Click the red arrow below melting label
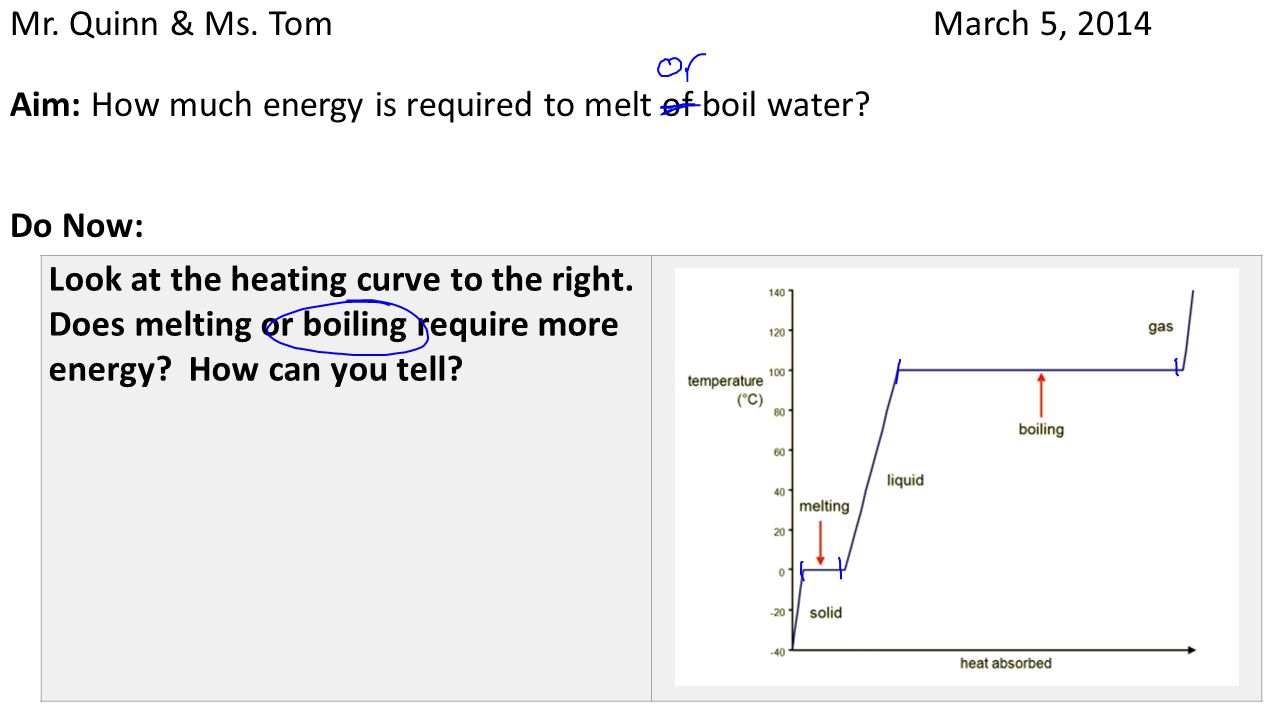The width and height of the screenshot is (1280, 720). click(820, 541)
